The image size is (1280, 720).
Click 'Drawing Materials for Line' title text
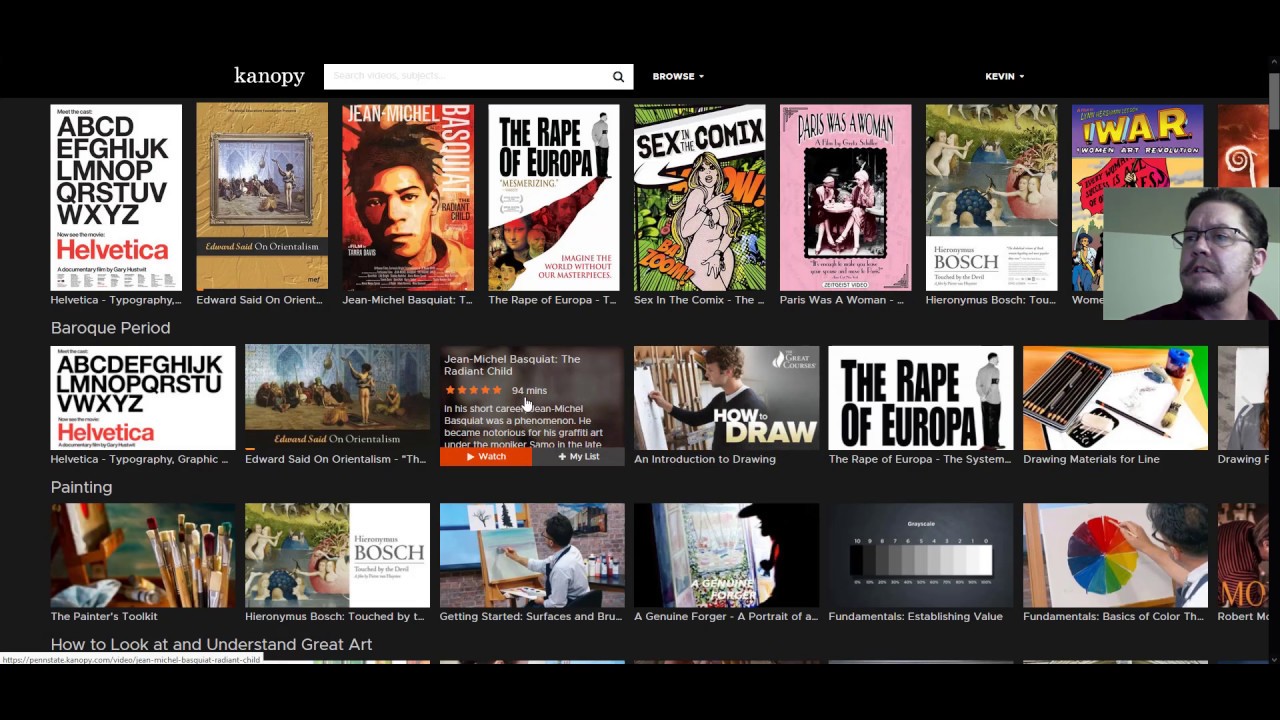tap(1091, 459)
